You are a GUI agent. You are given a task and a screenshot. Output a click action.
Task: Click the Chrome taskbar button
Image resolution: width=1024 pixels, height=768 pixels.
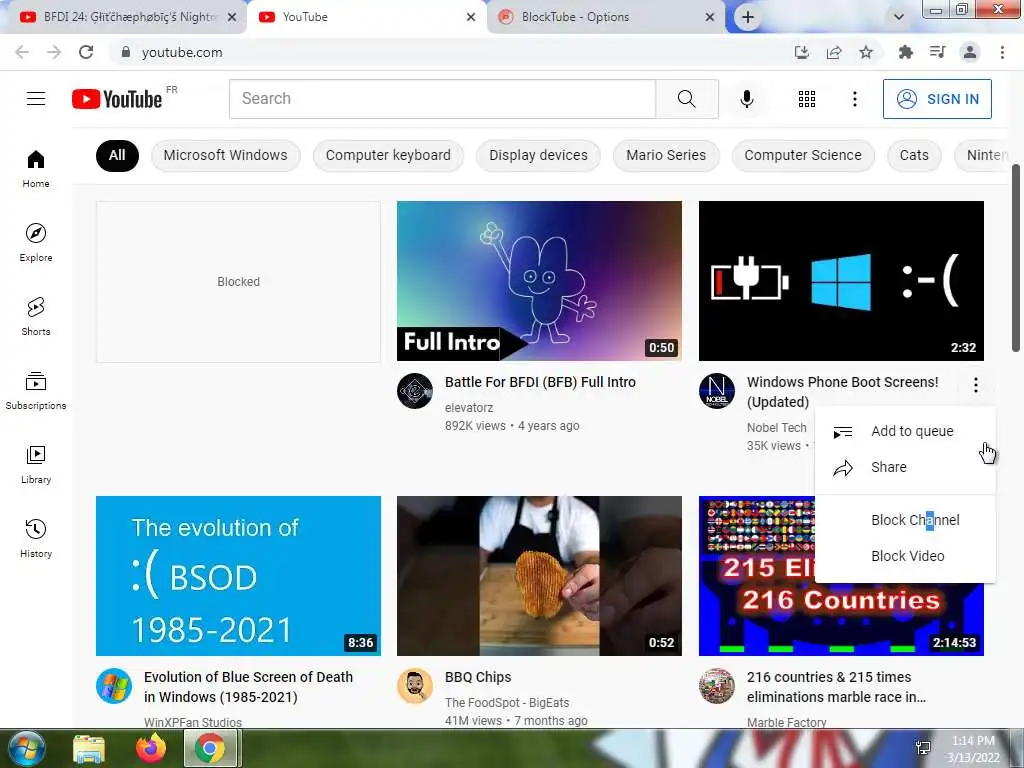(x=210, y=748)
